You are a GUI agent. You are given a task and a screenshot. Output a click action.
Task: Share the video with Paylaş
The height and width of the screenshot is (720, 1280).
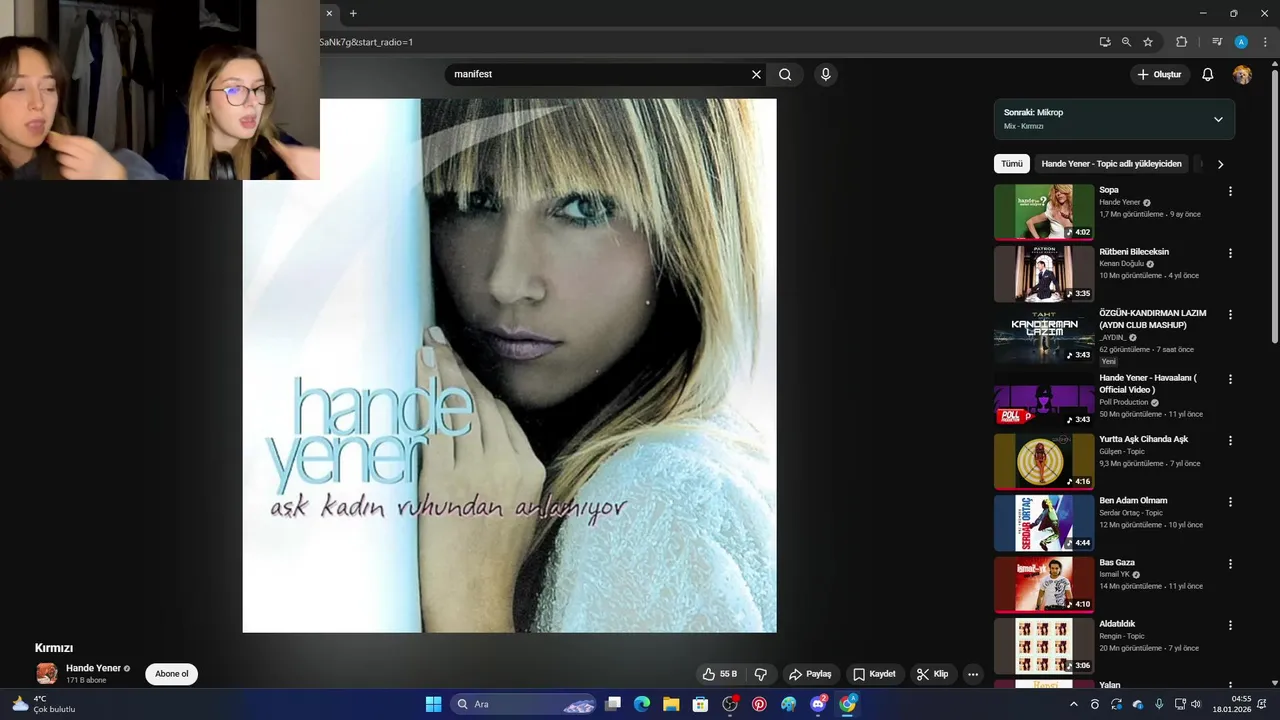tap(810, 674)
